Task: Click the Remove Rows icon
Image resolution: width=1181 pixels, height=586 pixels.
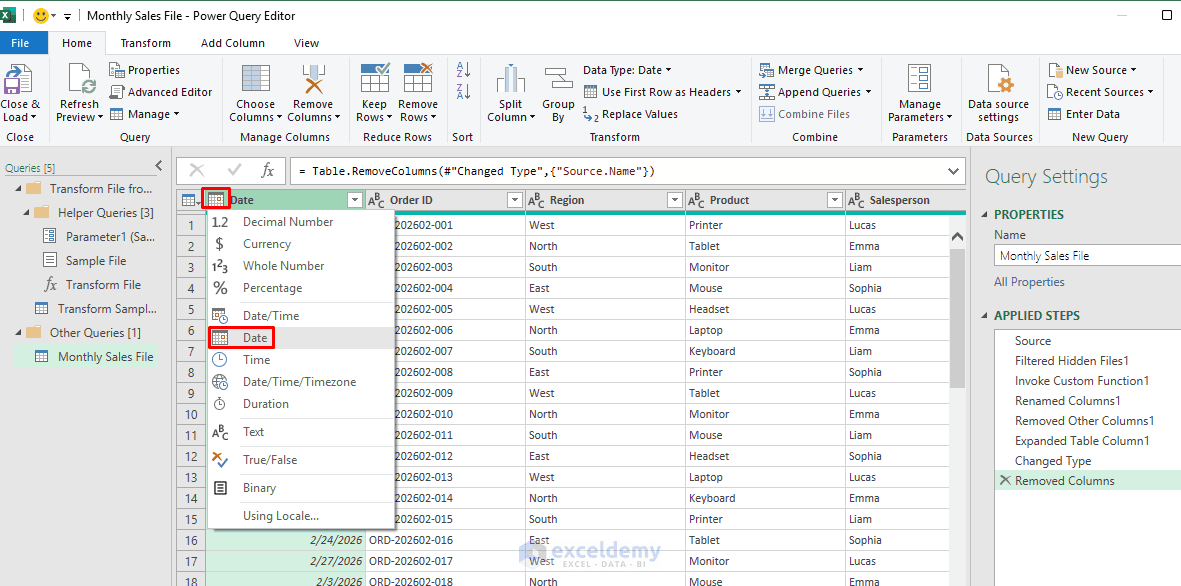Action: point(417,80)
